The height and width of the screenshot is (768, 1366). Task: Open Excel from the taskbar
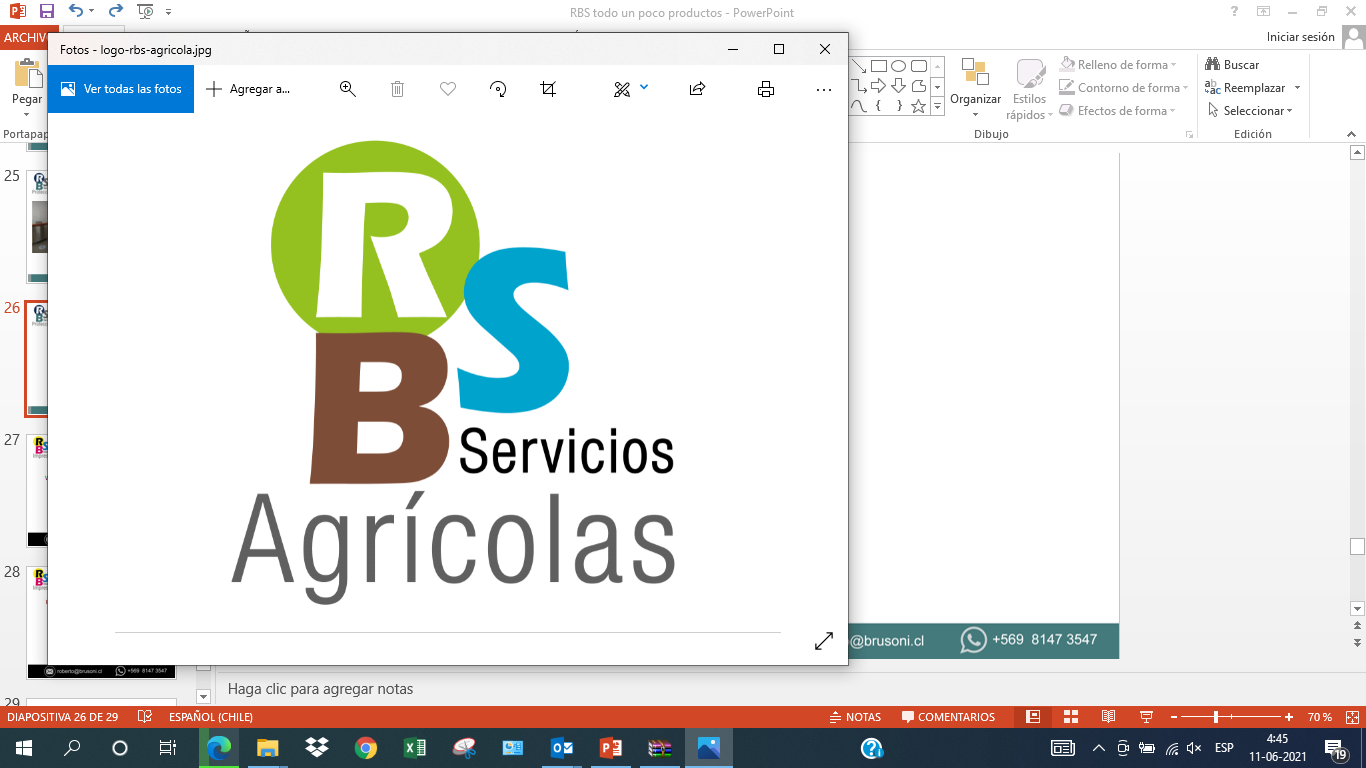[415, 748]
